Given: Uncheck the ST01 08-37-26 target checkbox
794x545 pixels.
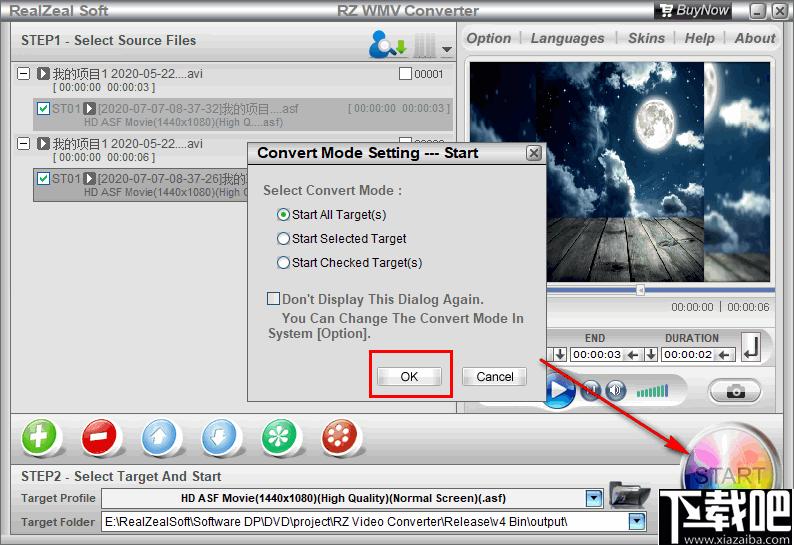Looking at the screenshot, I should [44, 178].
